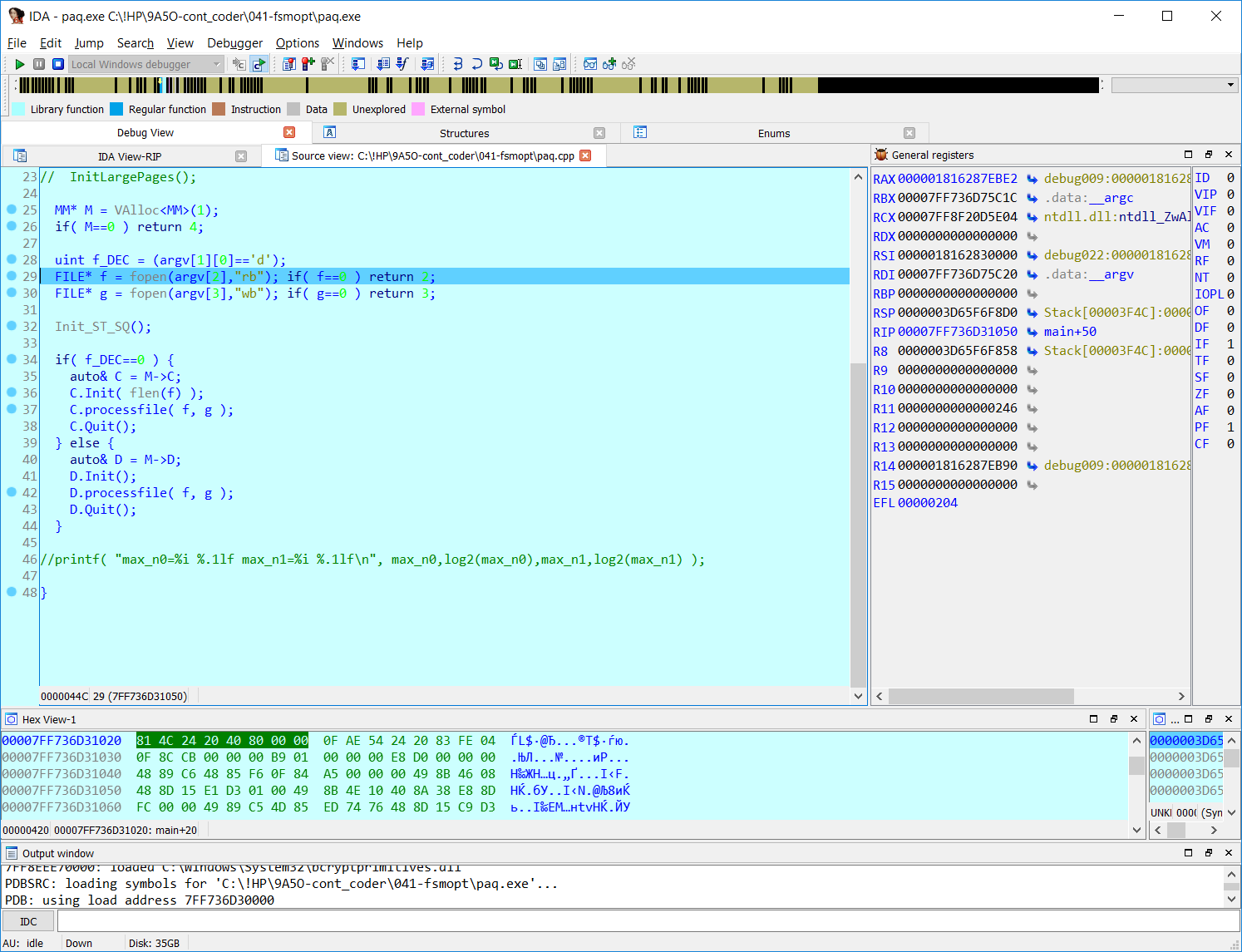
Task: Toggle the breakpoint dot on line 25
Action: point(12,210)
